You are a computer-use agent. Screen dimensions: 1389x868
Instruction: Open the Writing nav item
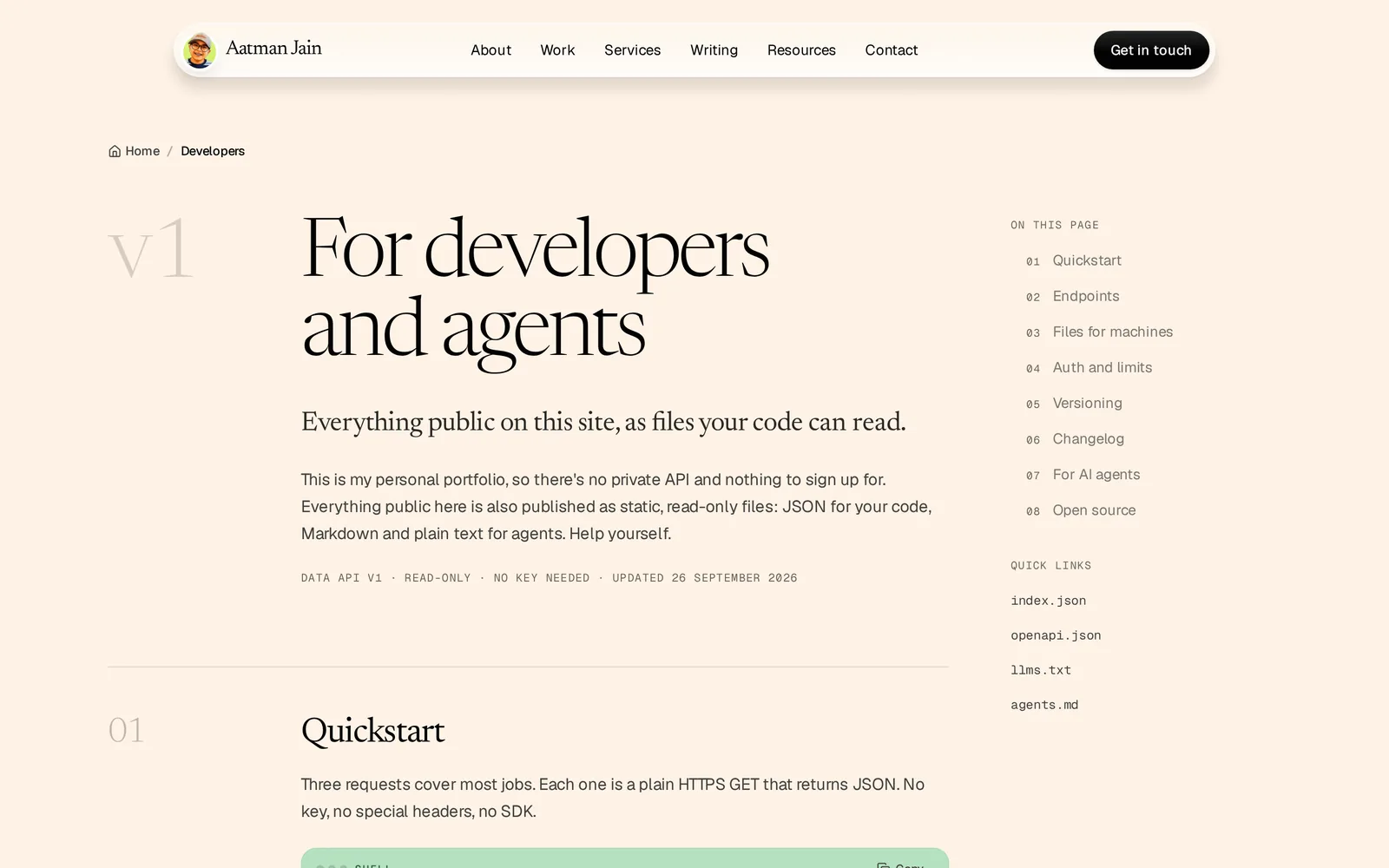coord(714,50)
